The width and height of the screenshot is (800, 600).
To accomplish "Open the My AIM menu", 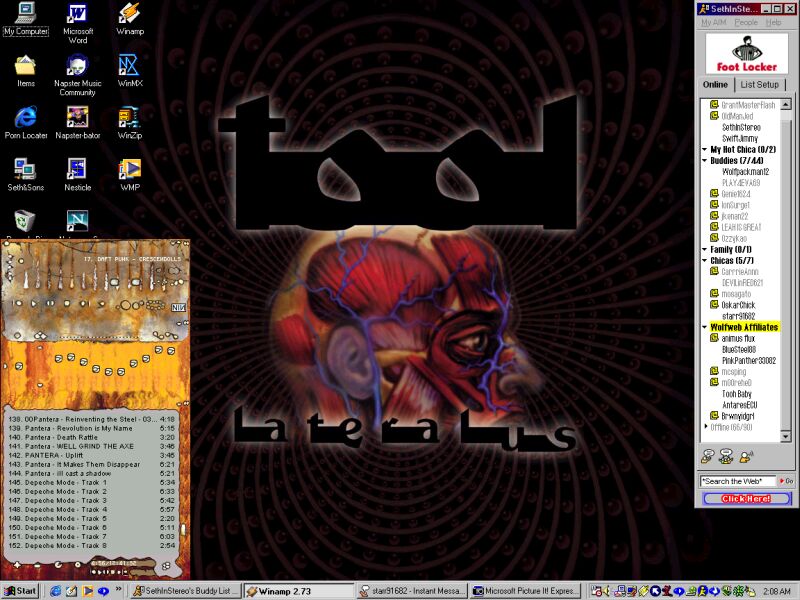I will [x=713, y=22].
